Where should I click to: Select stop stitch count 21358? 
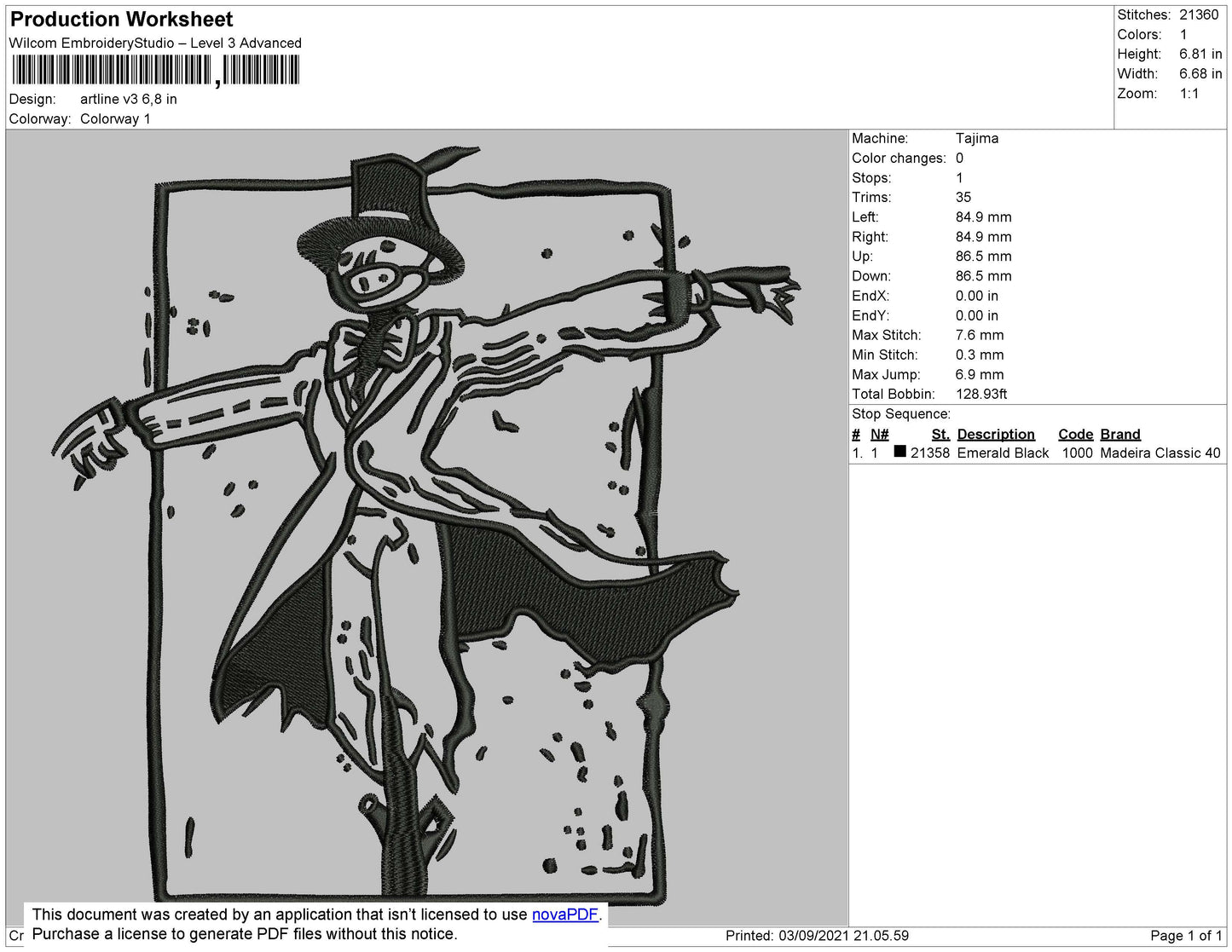coord(929,453)
